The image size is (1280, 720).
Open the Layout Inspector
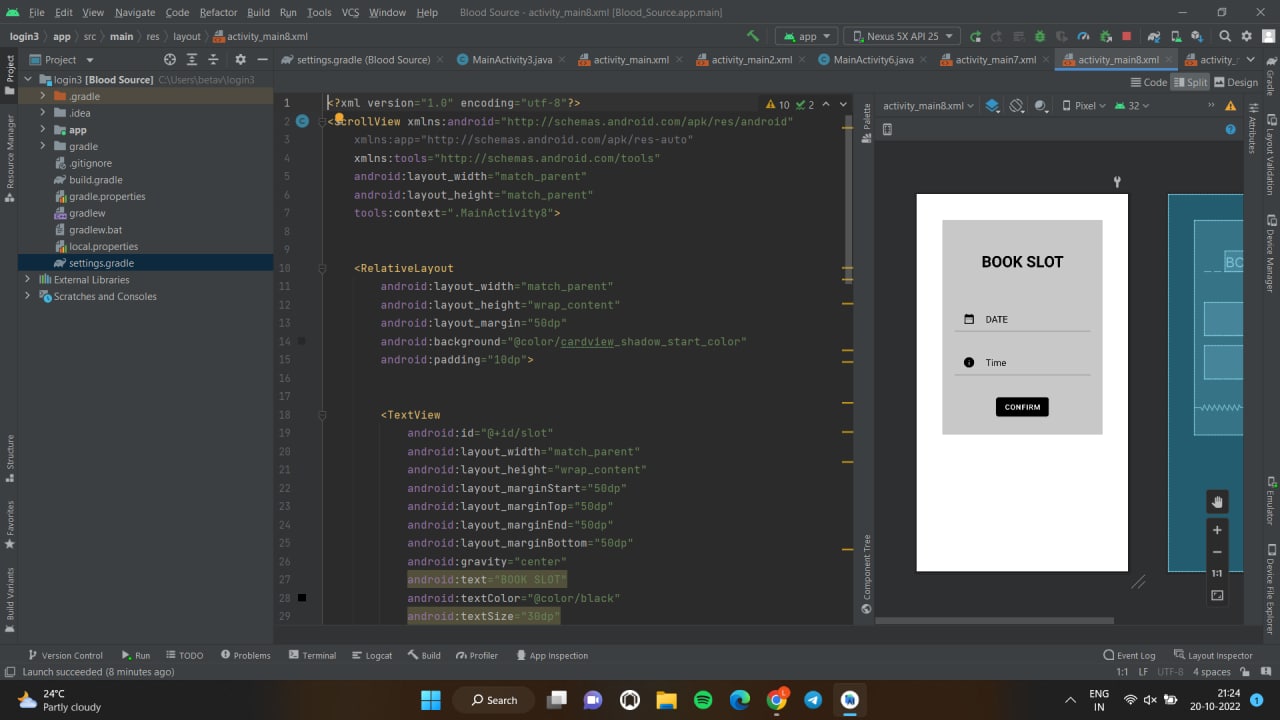point(1213,655)
